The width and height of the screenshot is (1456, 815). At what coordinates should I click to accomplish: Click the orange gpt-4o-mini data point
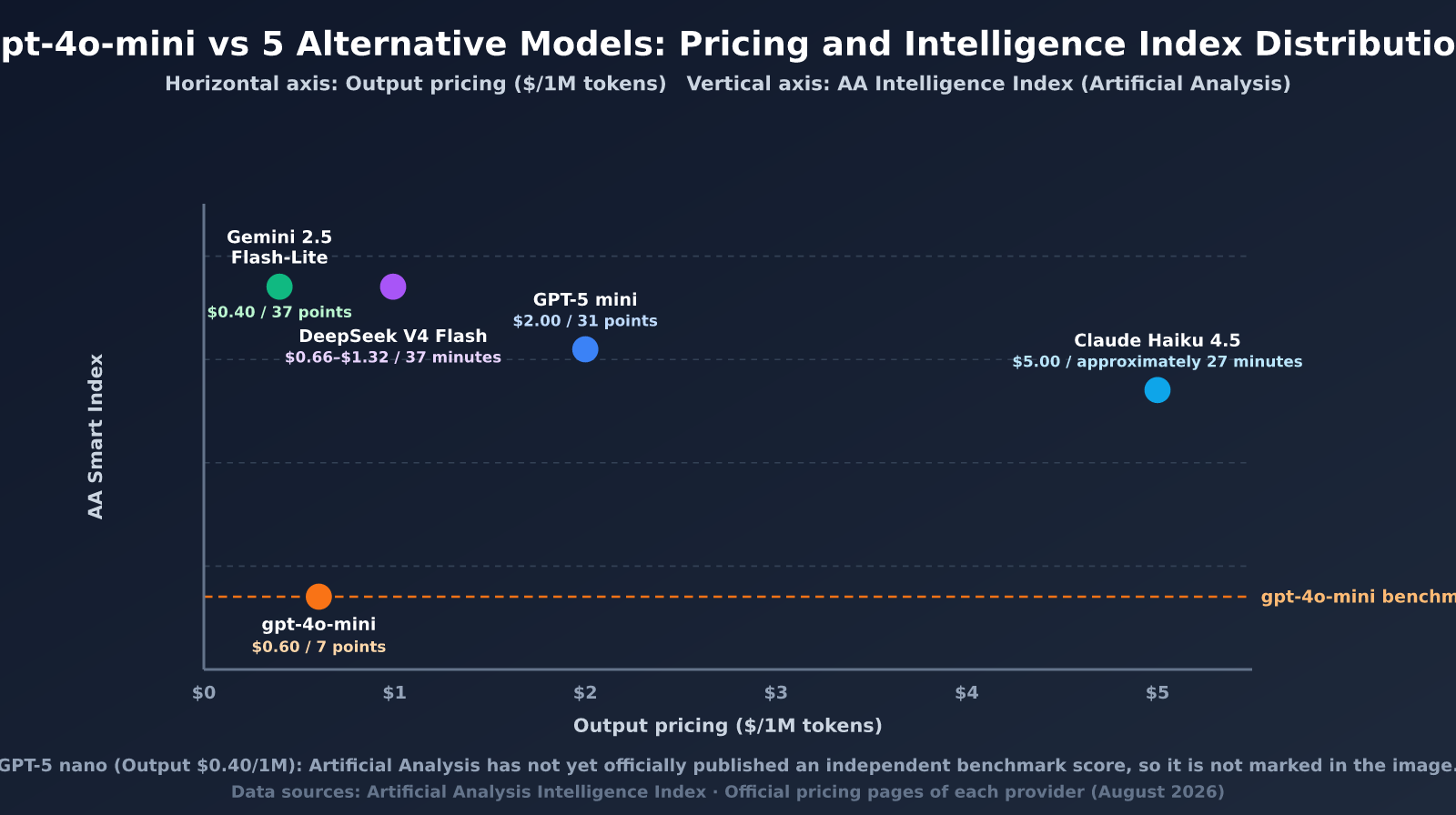tap(318, 597)
